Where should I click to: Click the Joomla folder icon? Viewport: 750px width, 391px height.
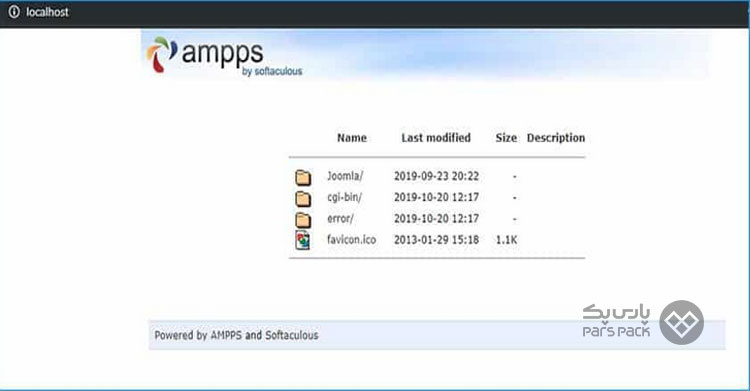tap(303, 178)
